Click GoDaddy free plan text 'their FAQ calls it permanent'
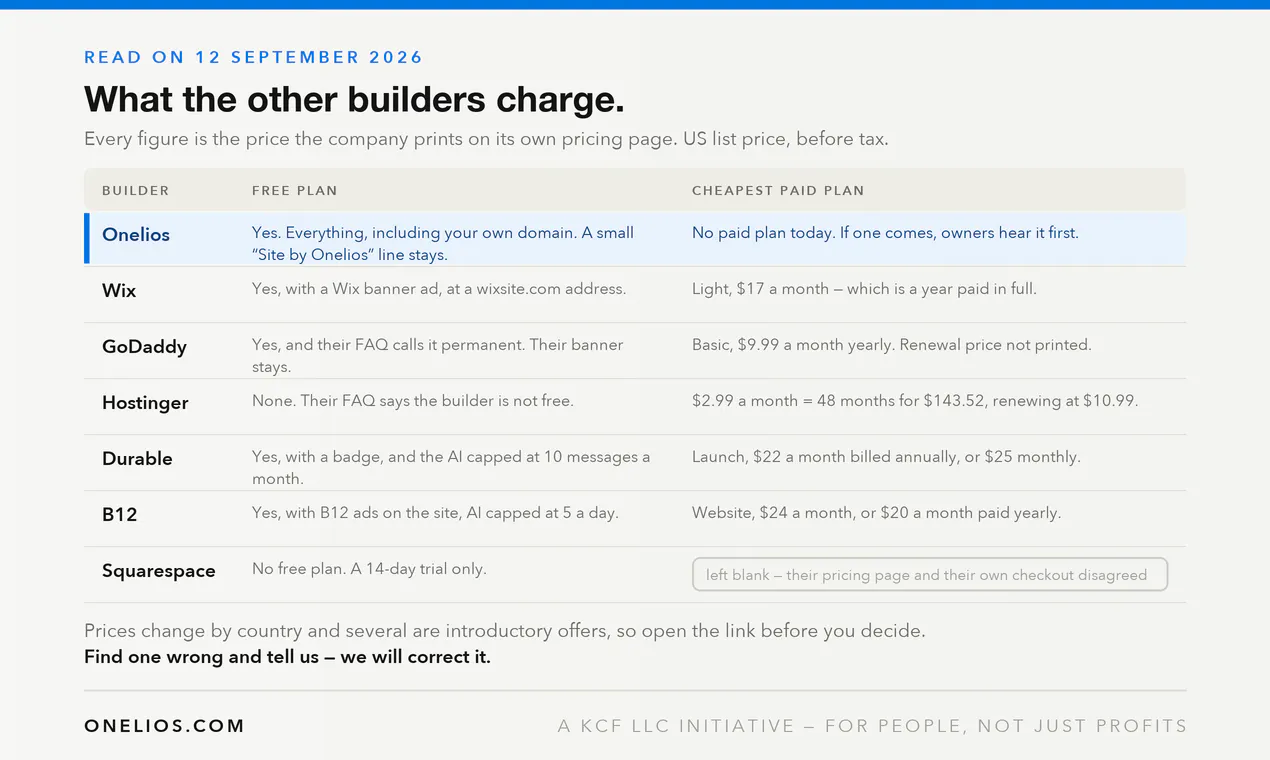This screenshot has width=1270, height=760. (438, 355)
